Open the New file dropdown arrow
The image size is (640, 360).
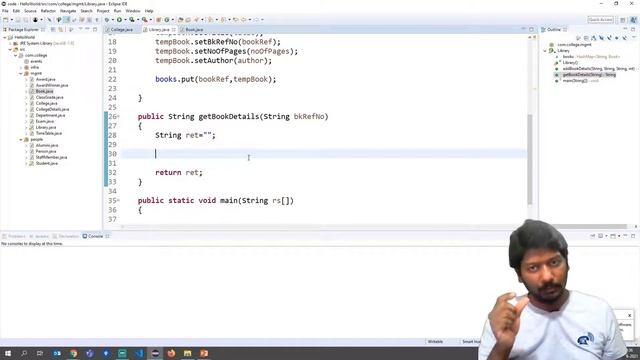pos(11,20)
